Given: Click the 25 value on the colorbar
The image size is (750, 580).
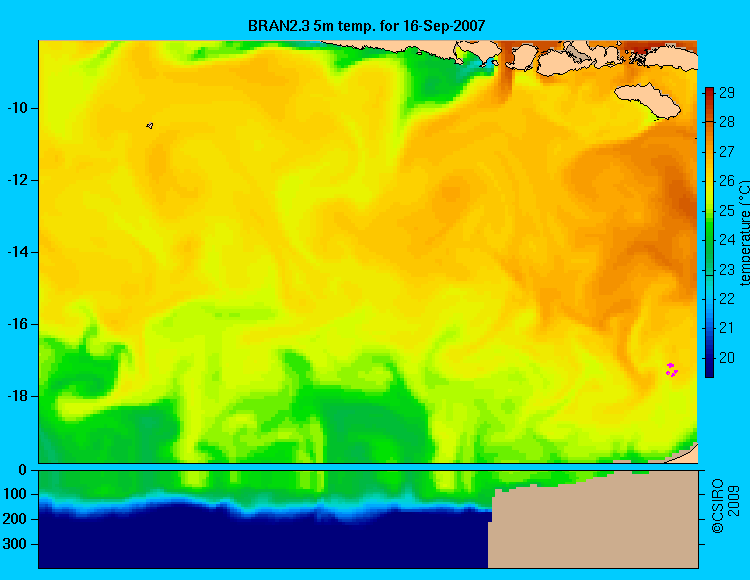Looking at the screenshot, I should point(727,210).
